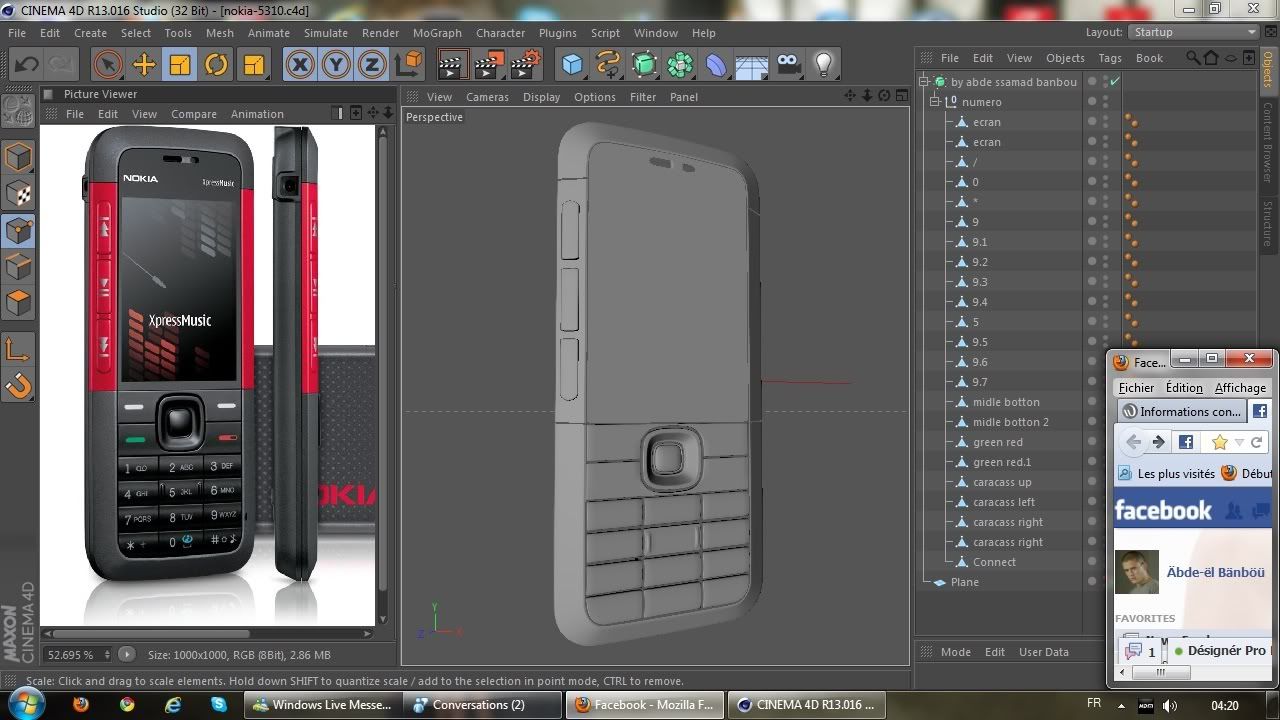Toggle Y-axis lock

pos(336,65)
